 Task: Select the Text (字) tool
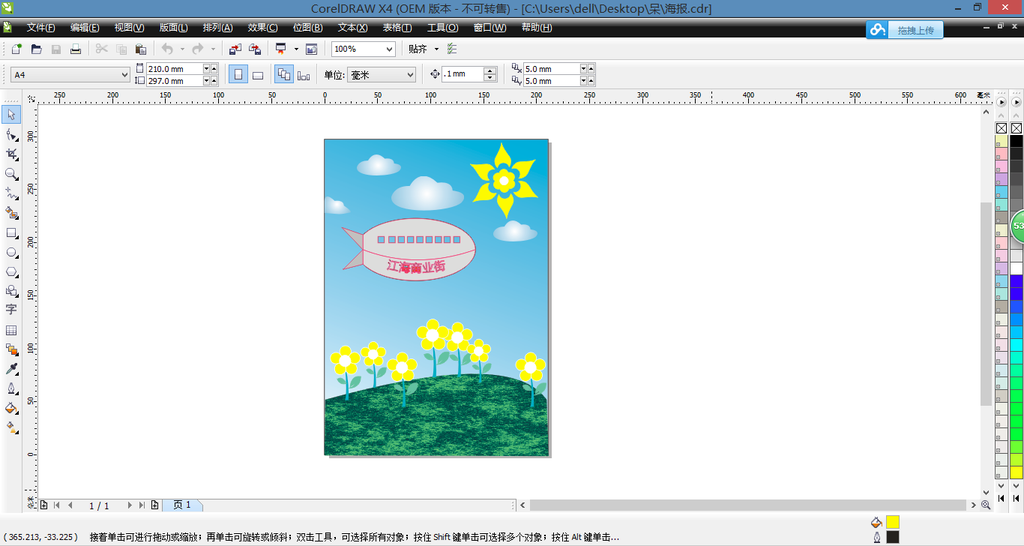[11, 310]
